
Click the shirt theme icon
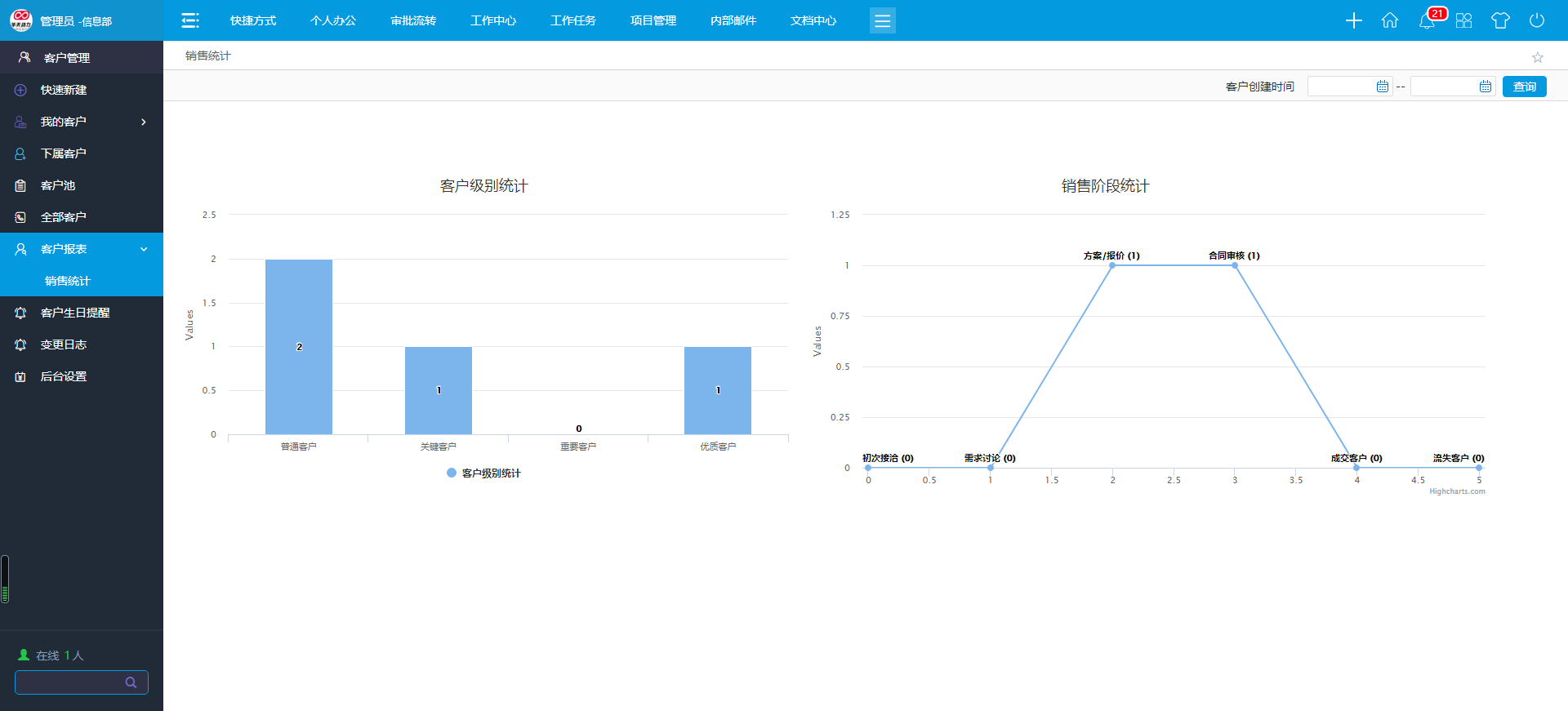point(1500,20)
